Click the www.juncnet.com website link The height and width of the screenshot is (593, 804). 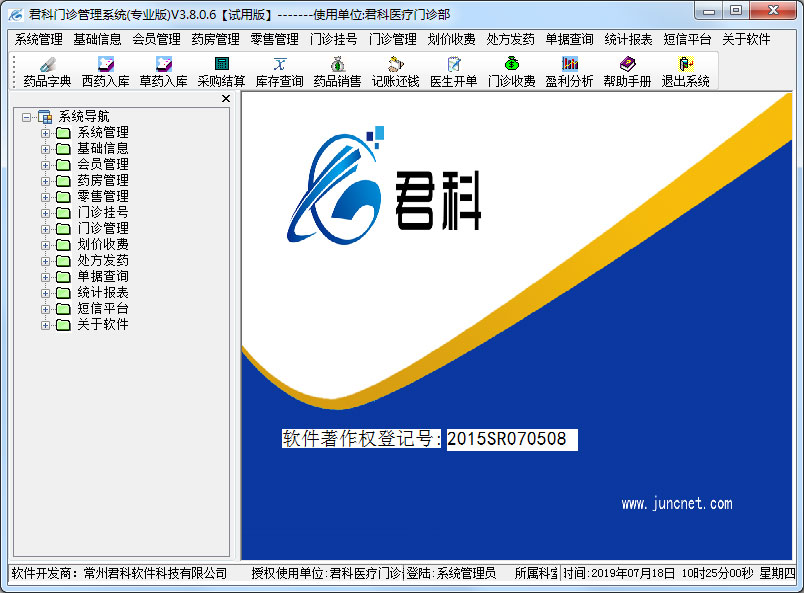(677, 504)
